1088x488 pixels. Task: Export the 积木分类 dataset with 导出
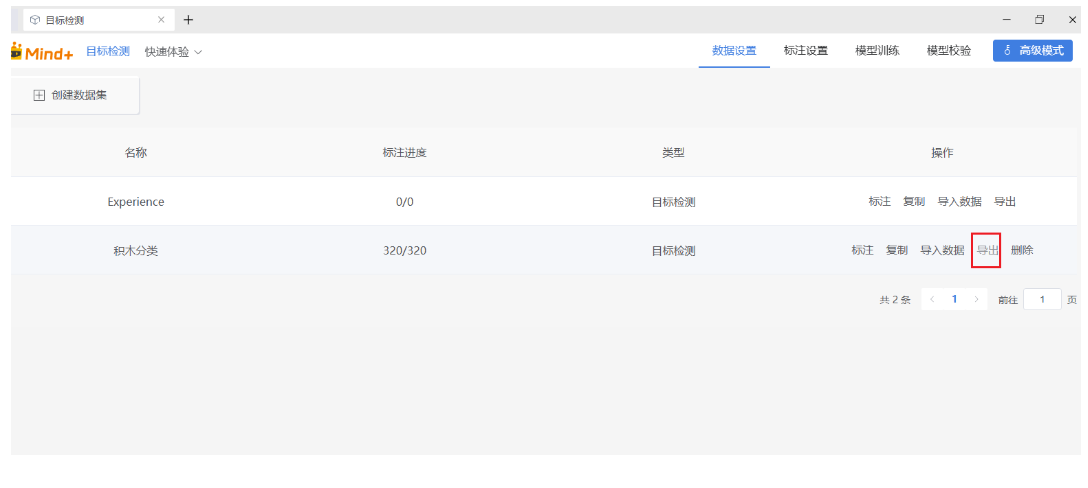[x=987, y=250]
